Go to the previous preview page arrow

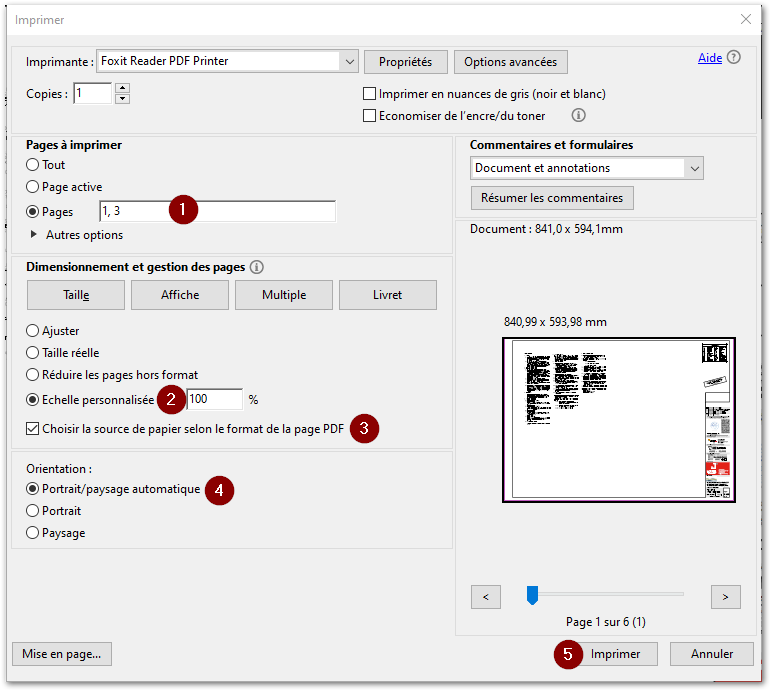[485, 597]
